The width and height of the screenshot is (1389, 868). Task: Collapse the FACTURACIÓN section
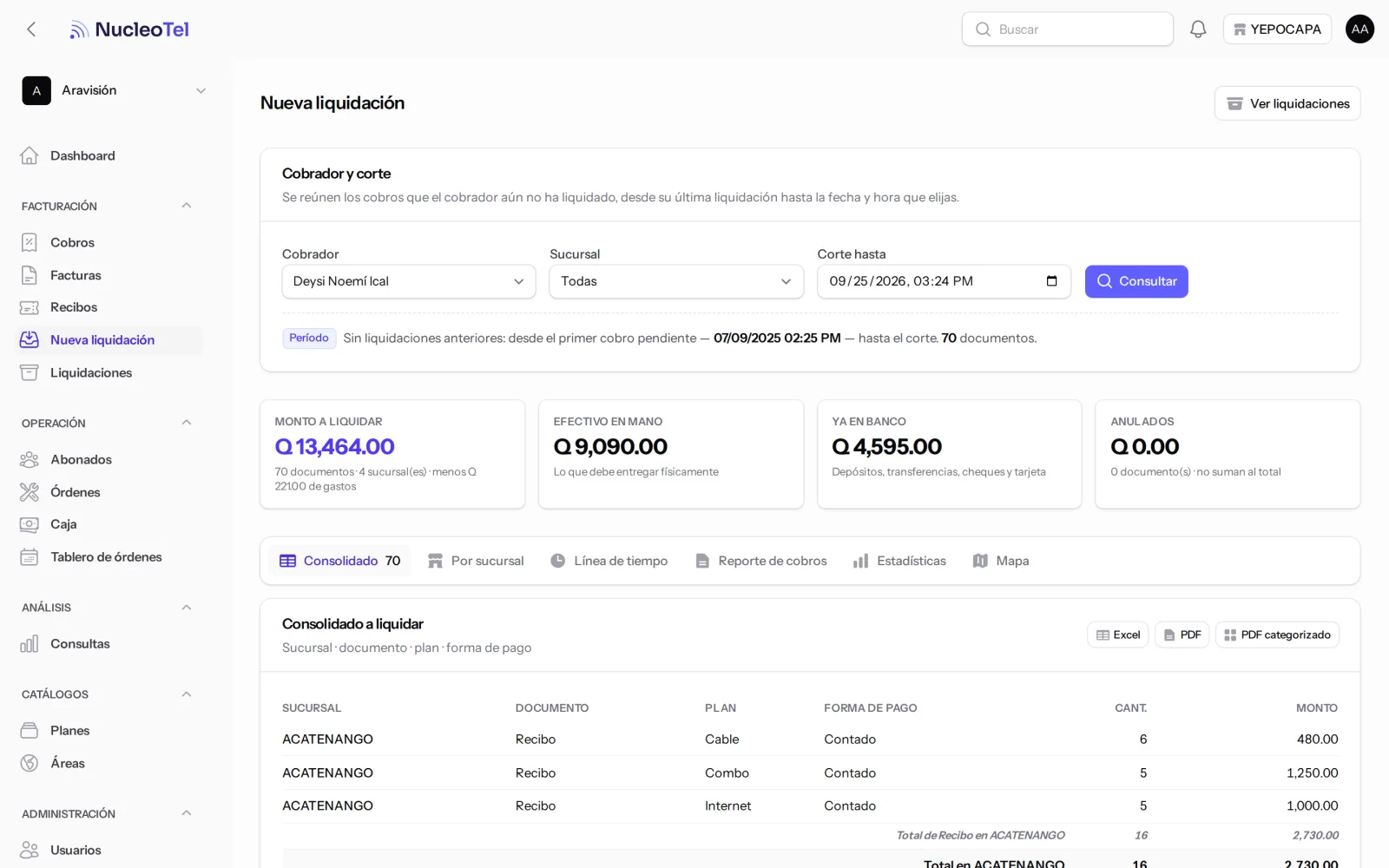(186, 206)
